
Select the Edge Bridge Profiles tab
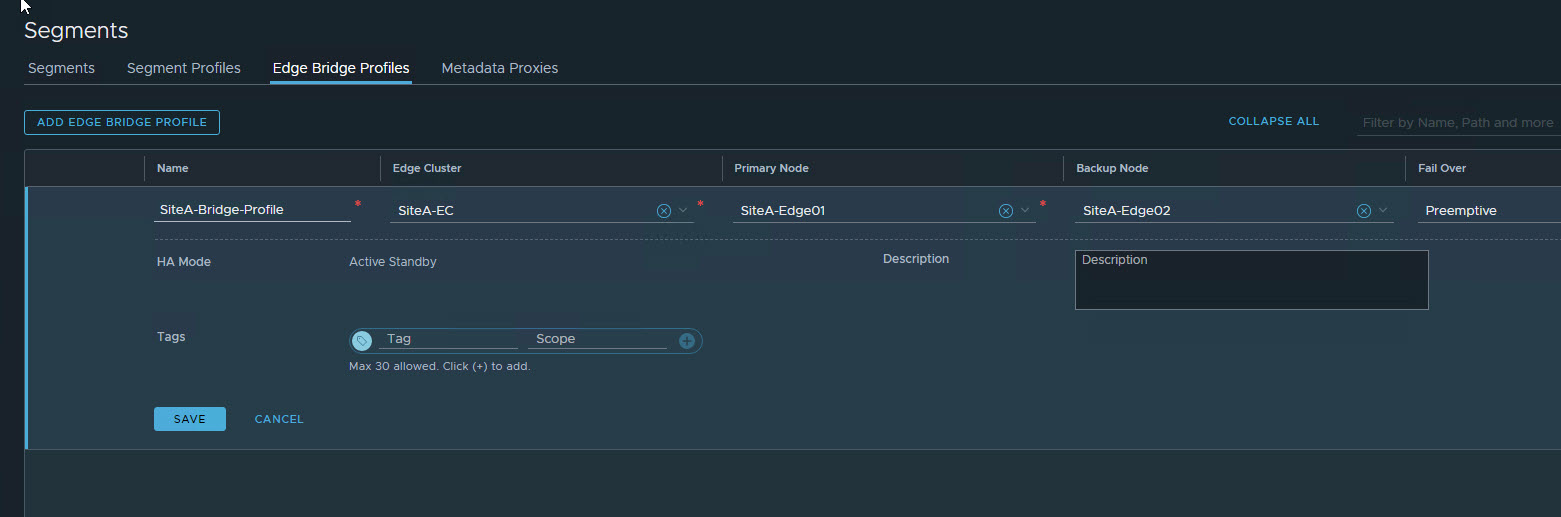[x=341, y=68]
